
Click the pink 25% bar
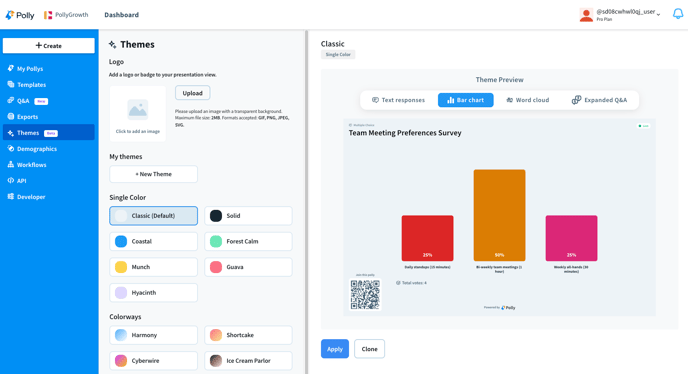[571, 238]
